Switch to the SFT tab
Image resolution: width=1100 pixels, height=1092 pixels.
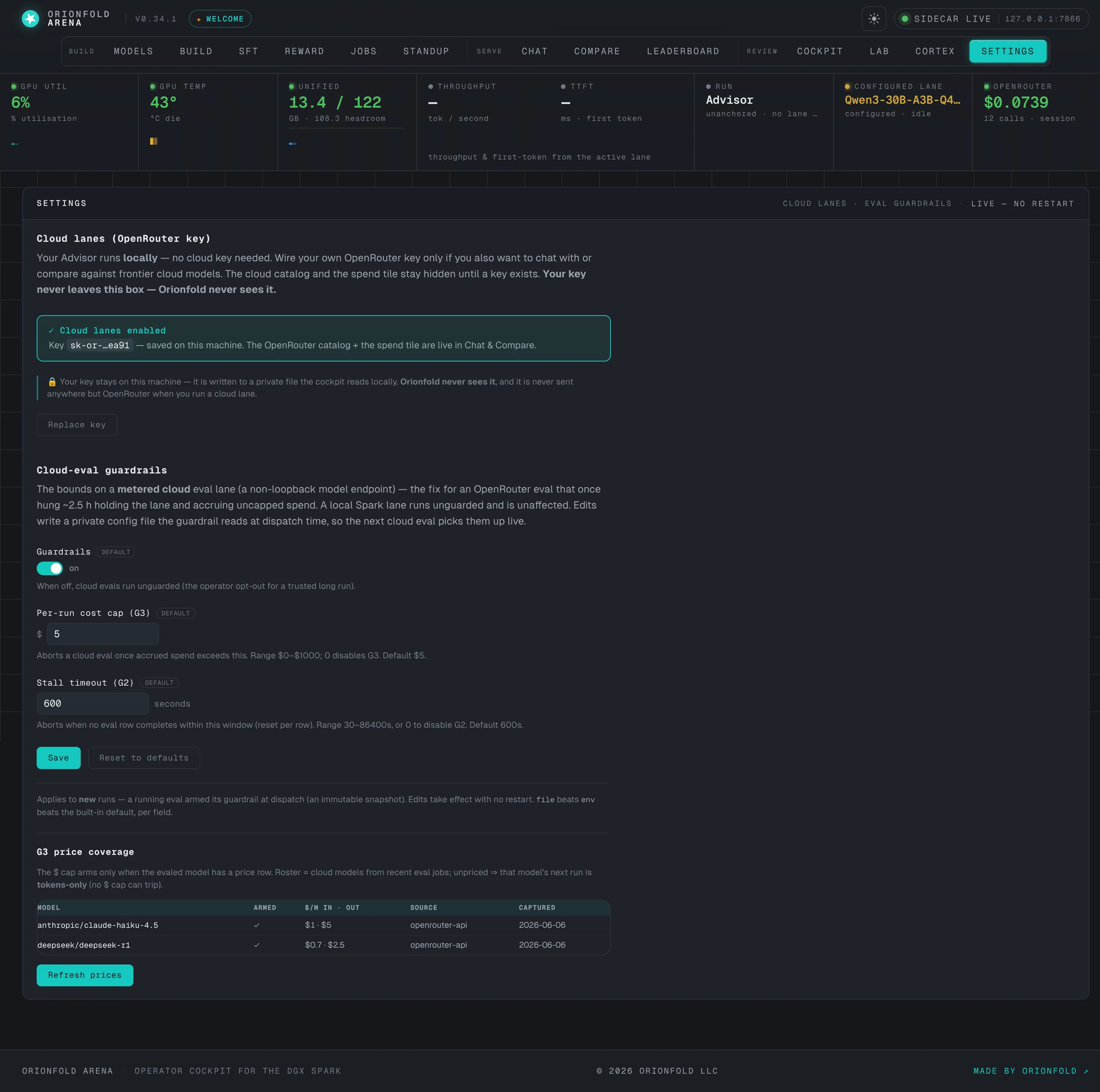(x=249, y=51)
